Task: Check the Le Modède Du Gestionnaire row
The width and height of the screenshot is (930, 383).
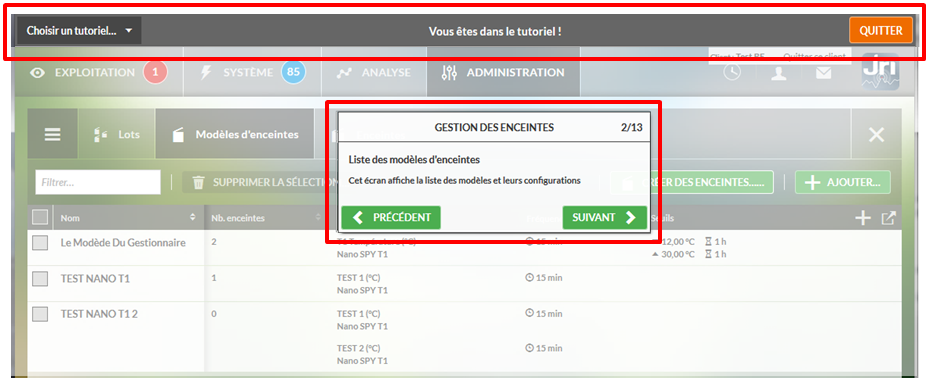Action: coord(40,242)
